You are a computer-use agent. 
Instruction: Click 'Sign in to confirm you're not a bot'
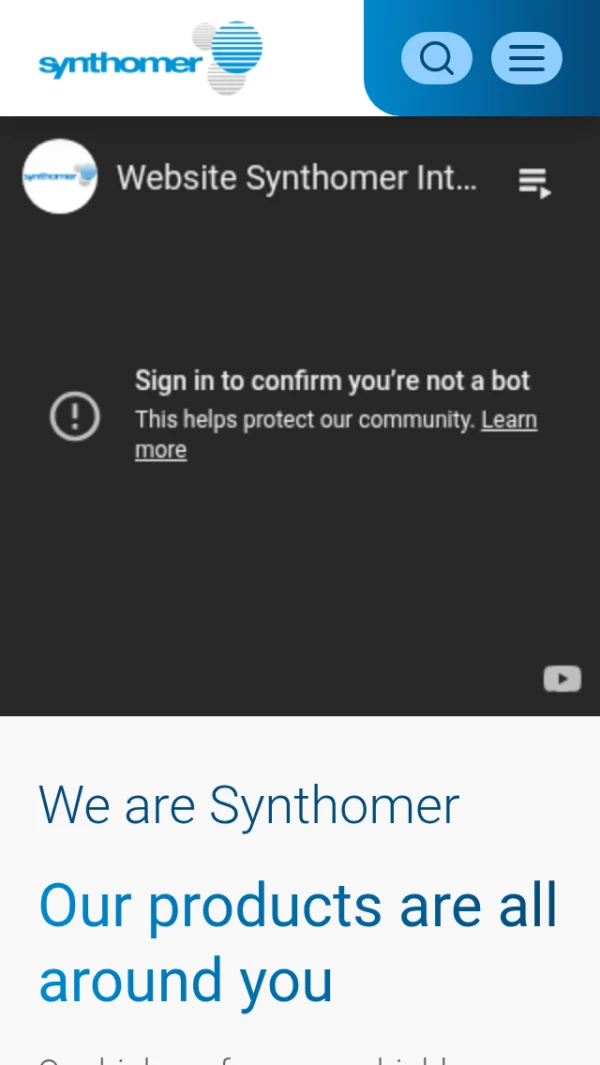click(x=332, y=381)
